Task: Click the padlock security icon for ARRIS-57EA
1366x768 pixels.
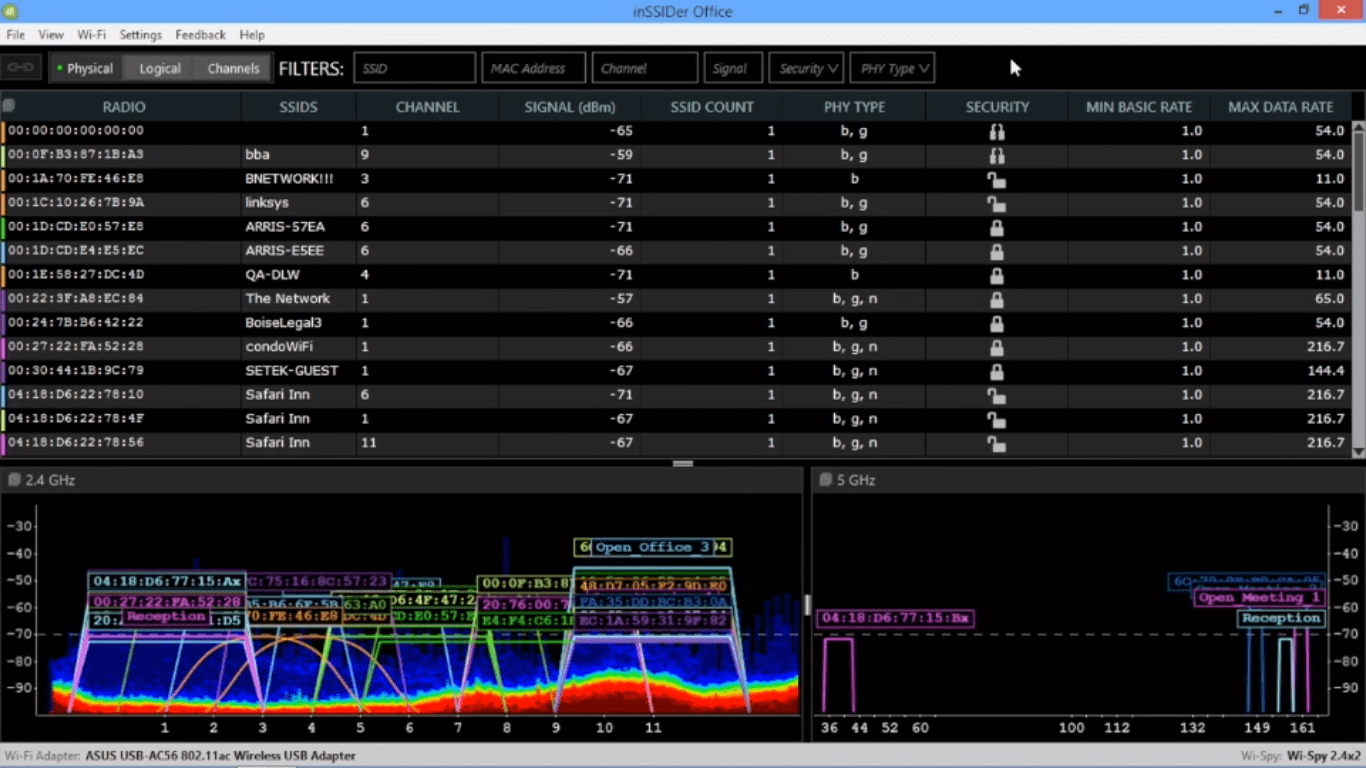Action: click(x=996, y=227)
